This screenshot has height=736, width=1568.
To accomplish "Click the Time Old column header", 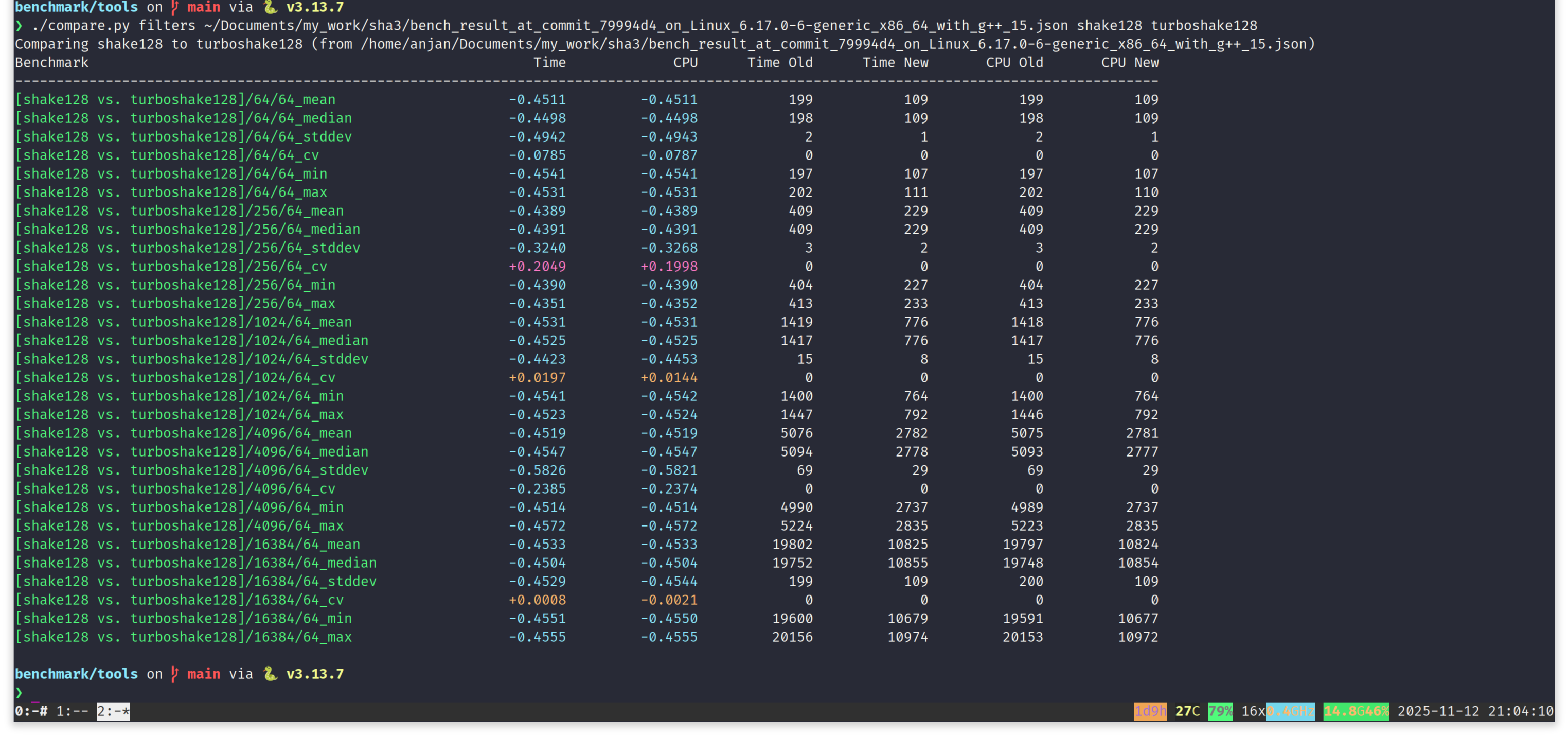I will 779,63.
